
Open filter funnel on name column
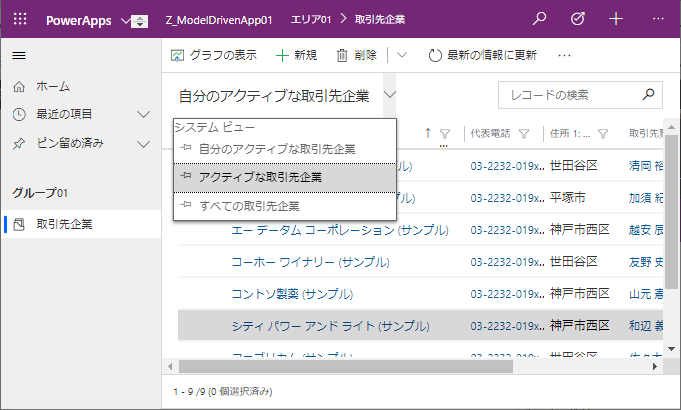coord(445,134)
